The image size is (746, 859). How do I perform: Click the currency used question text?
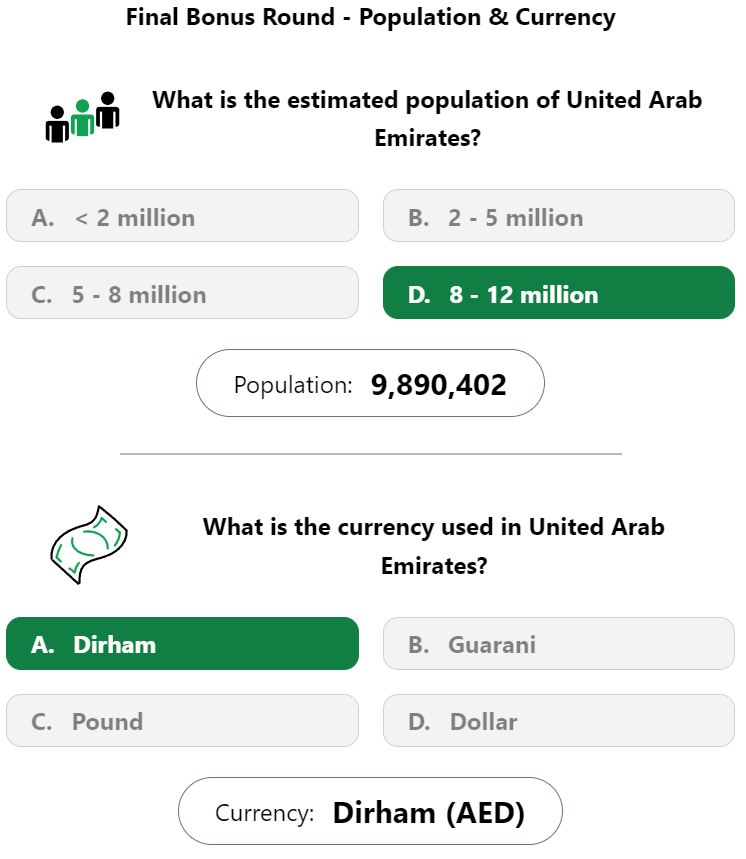tap(434, 546)
